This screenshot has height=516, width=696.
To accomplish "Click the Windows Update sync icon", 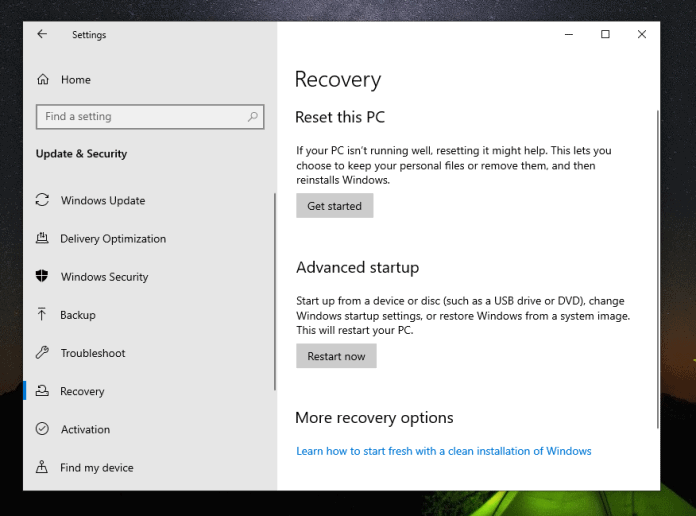I will pos(42,200).
